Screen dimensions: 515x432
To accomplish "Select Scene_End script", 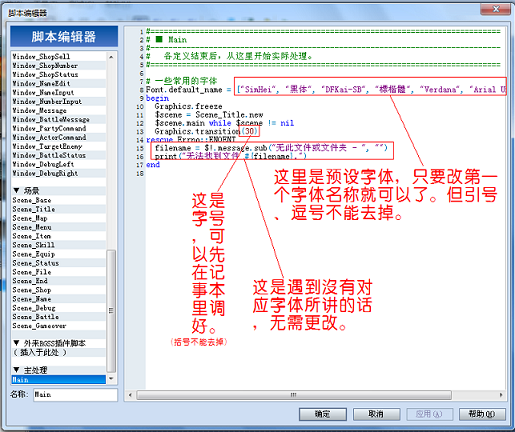I will point(59,281).
